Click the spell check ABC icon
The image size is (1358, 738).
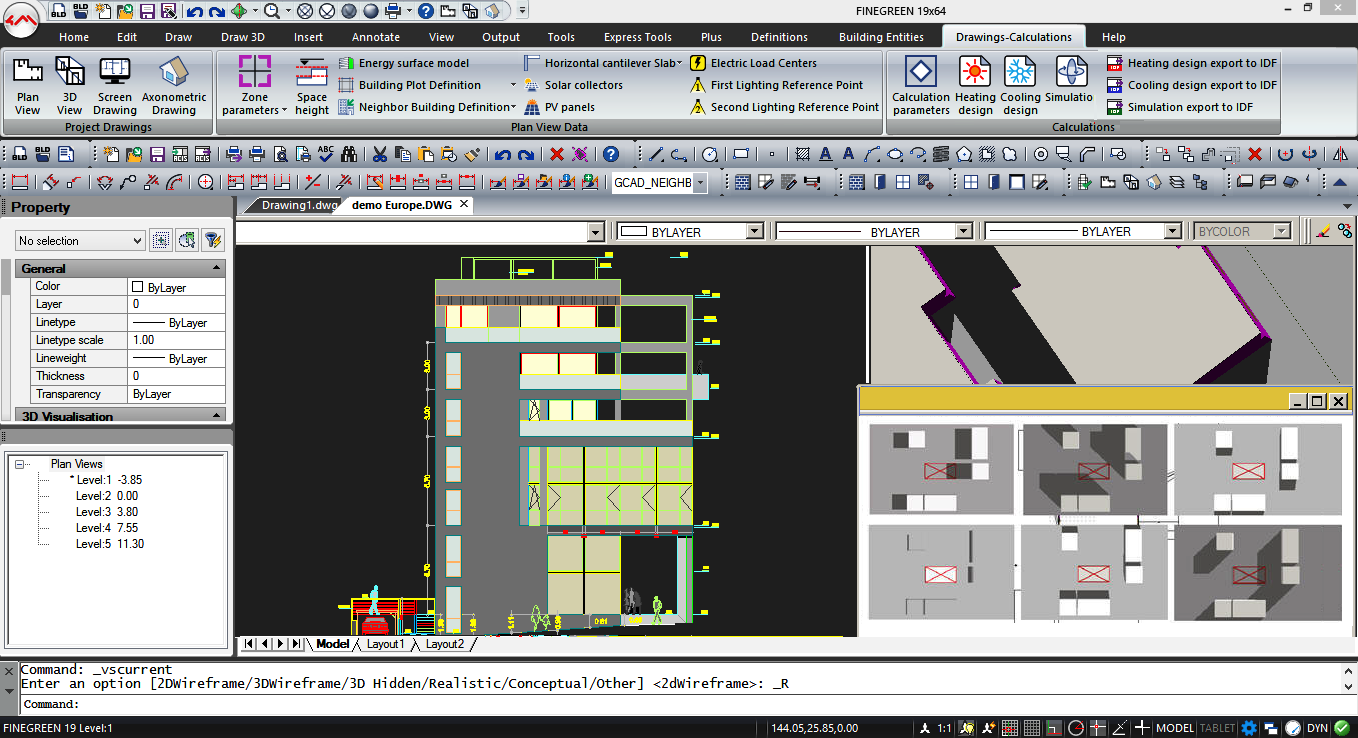(326, 154)
